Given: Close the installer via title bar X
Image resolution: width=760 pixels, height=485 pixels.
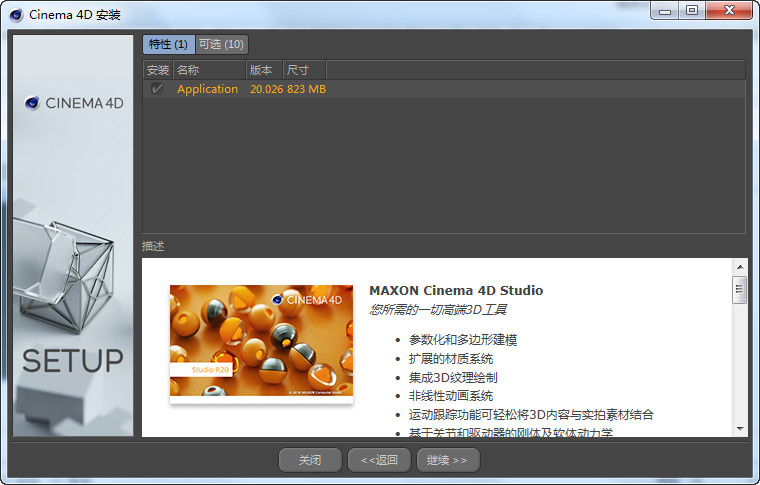Looking at the screenshot, I should pos(729,11).
